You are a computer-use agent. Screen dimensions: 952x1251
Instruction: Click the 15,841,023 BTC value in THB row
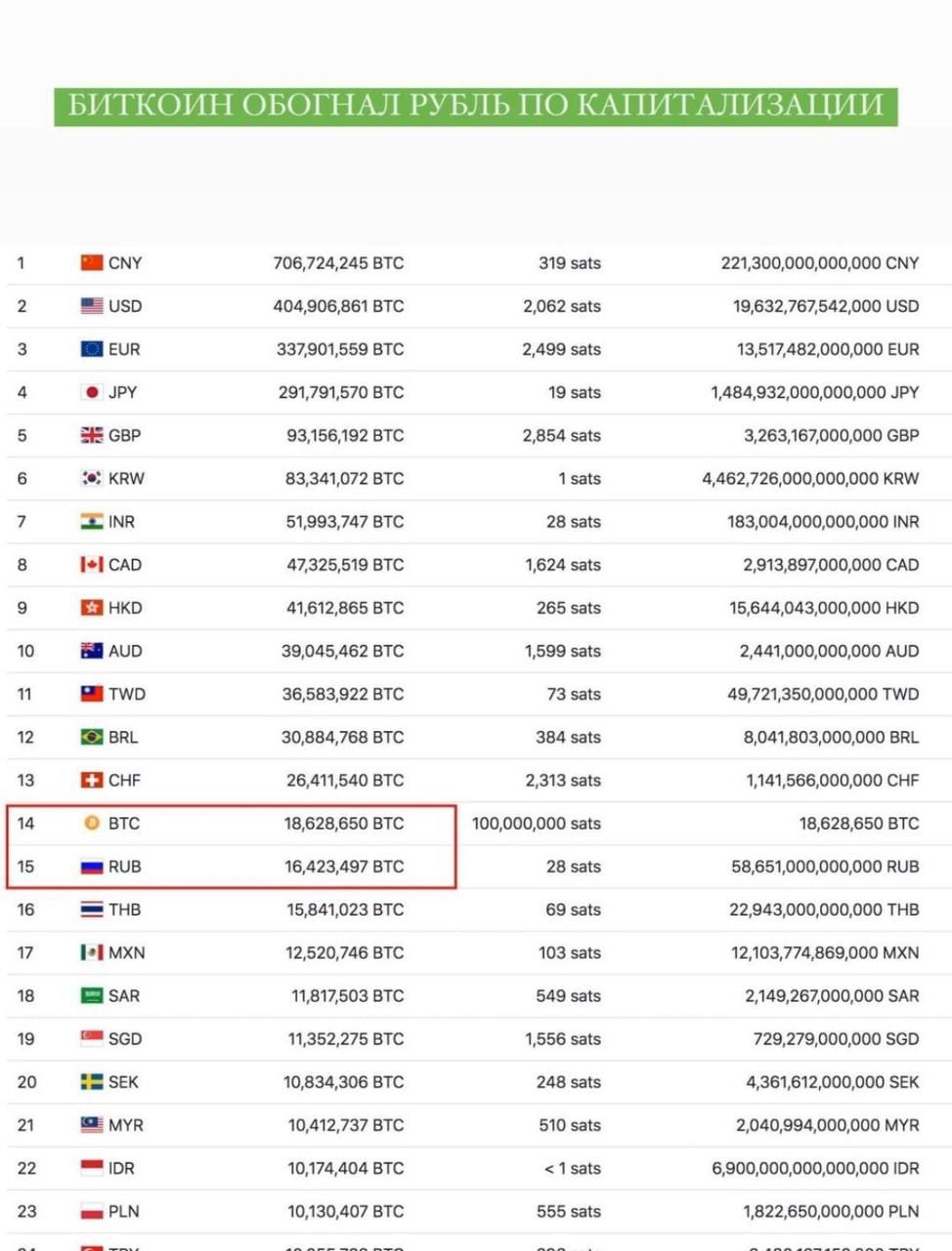tap(345, 909)
